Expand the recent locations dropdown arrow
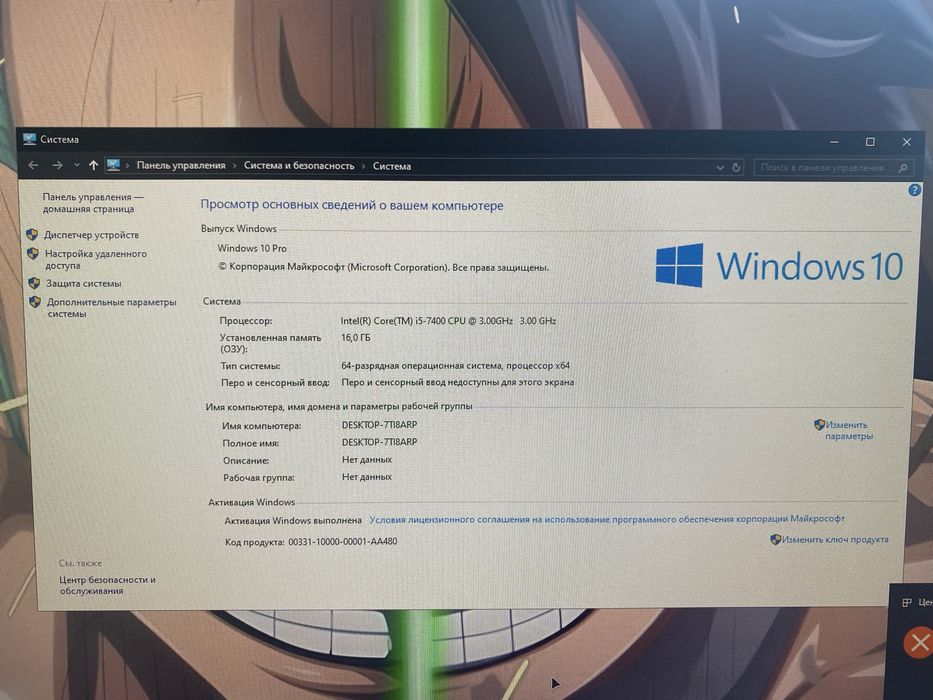The height and width of the screenshot is (700, 933). 77,165
